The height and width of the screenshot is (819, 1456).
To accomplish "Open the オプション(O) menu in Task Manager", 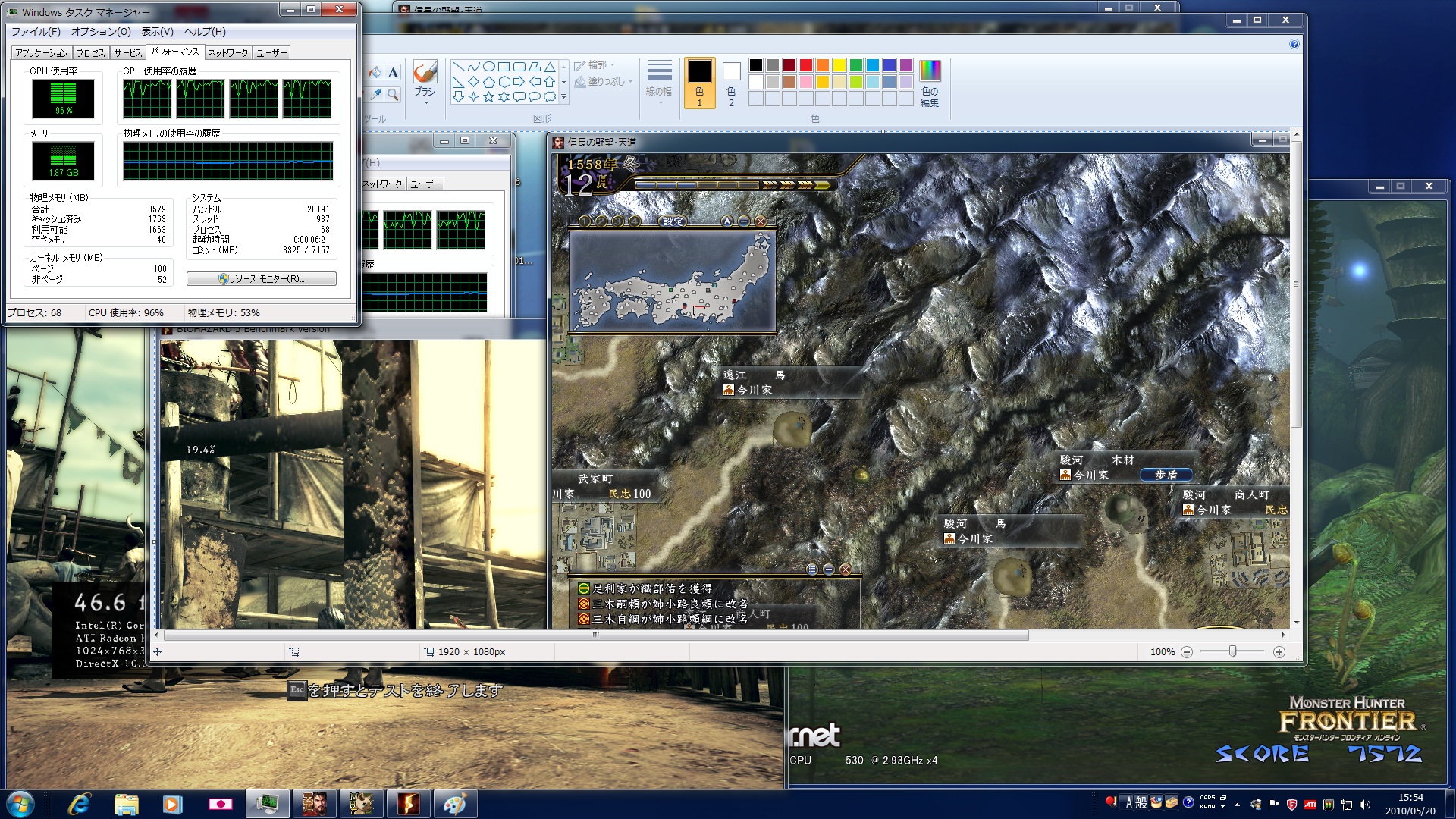I will [101, 31].
